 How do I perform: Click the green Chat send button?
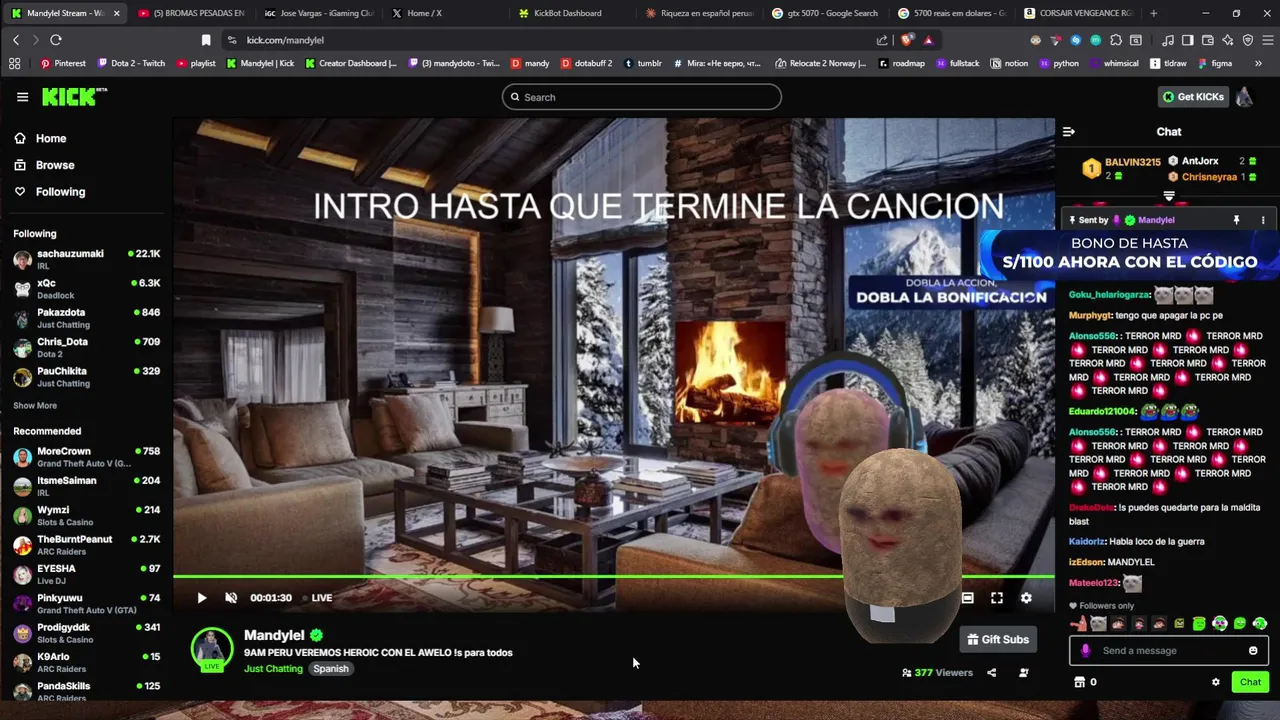[x=1250, y=682]
